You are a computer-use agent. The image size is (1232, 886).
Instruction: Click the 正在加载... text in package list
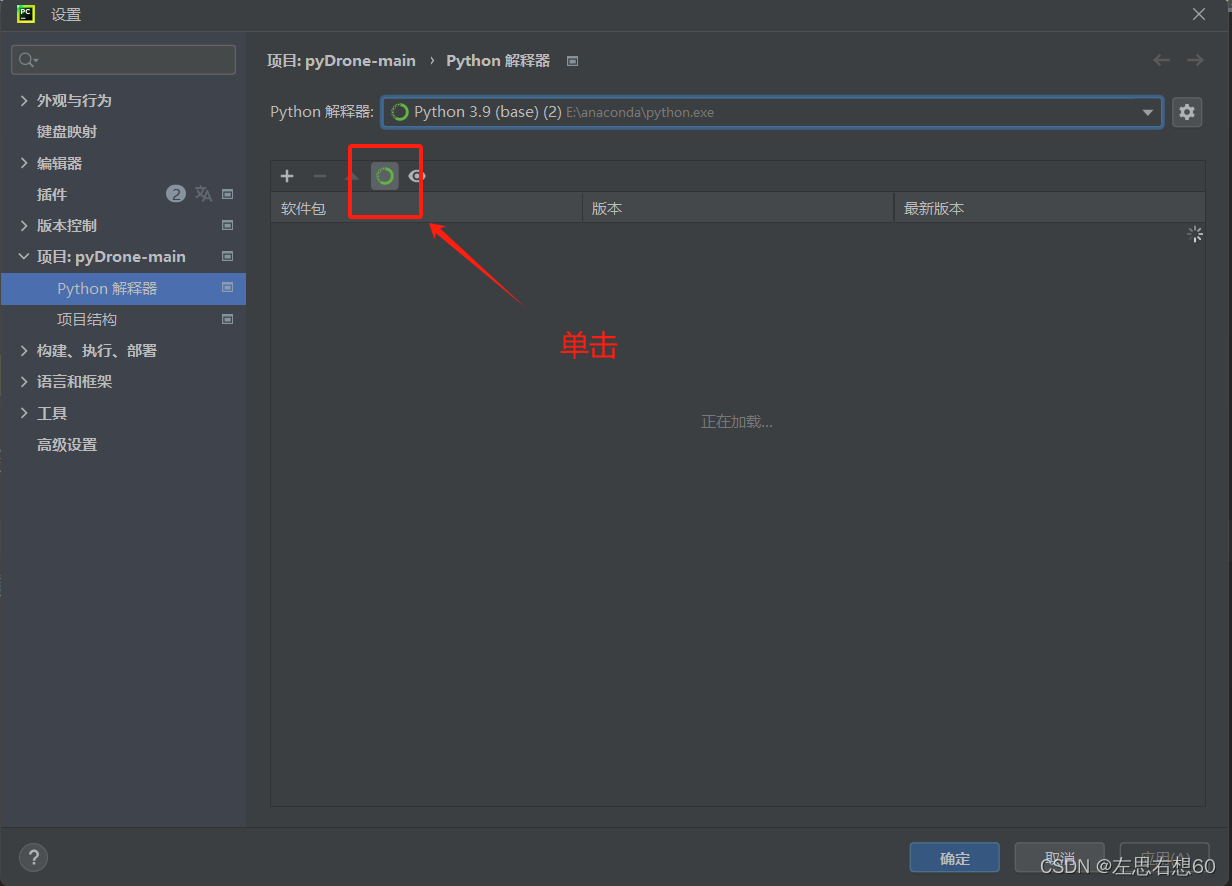pyautogui.click(x=737, y=422)
